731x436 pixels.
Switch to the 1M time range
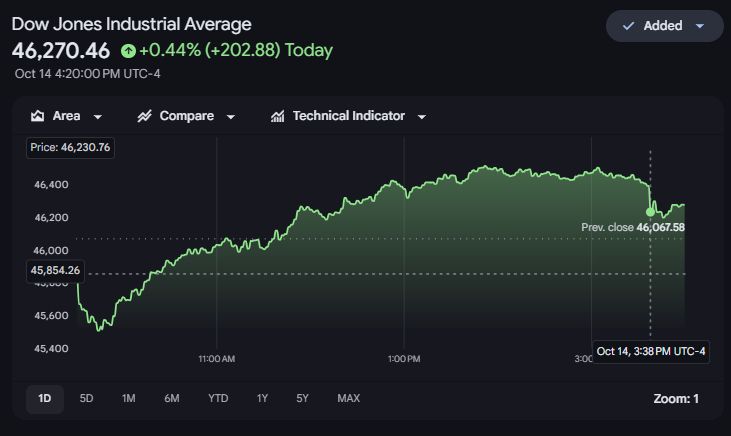(x=129, y=399)
